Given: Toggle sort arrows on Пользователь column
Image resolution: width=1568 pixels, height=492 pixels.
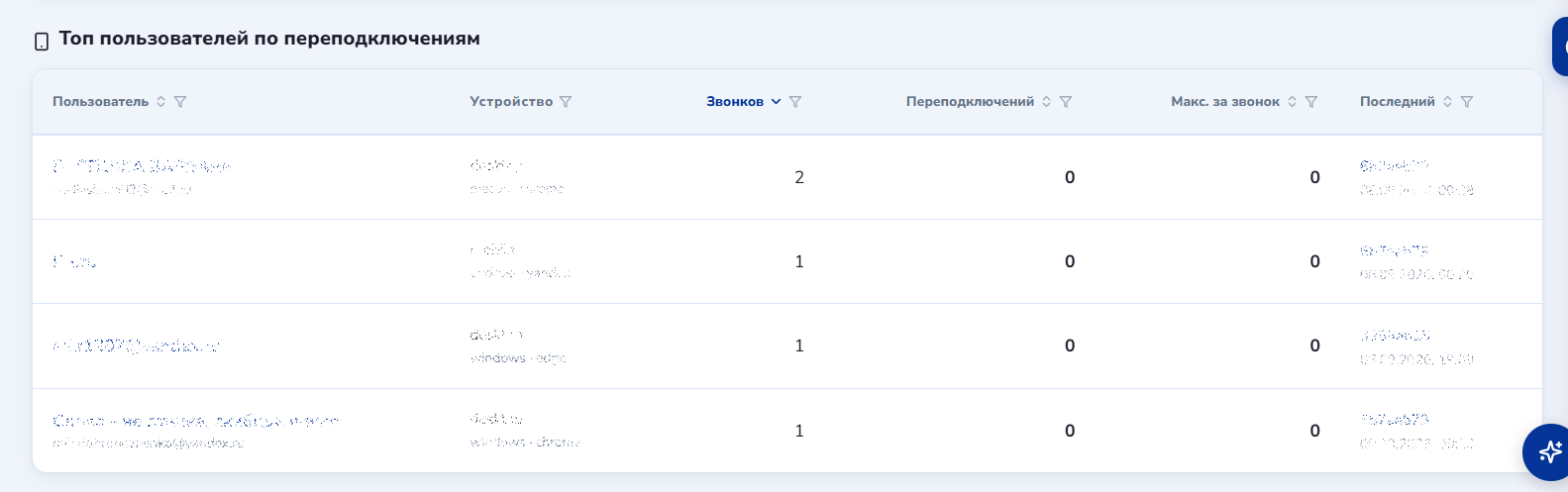Looking at the screenshot, I should pos(160,102).
